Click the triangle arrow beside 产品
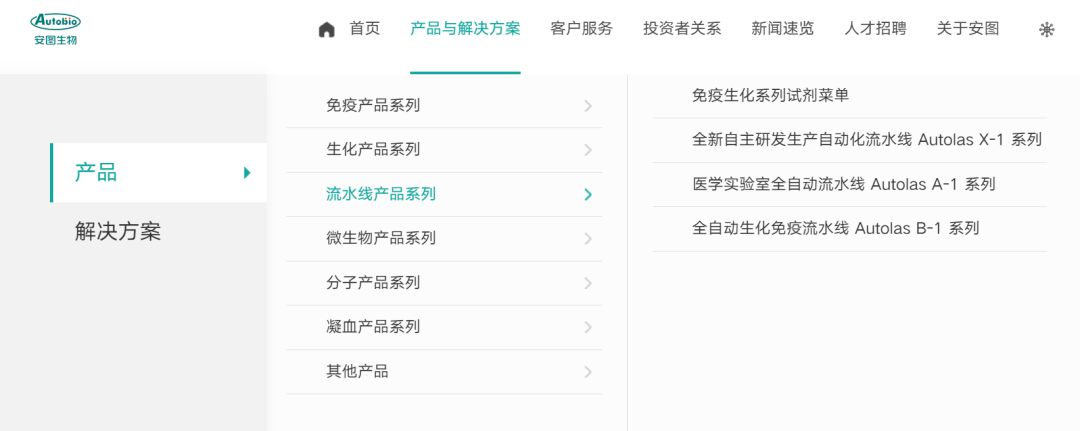 click(x=247, y=173)
